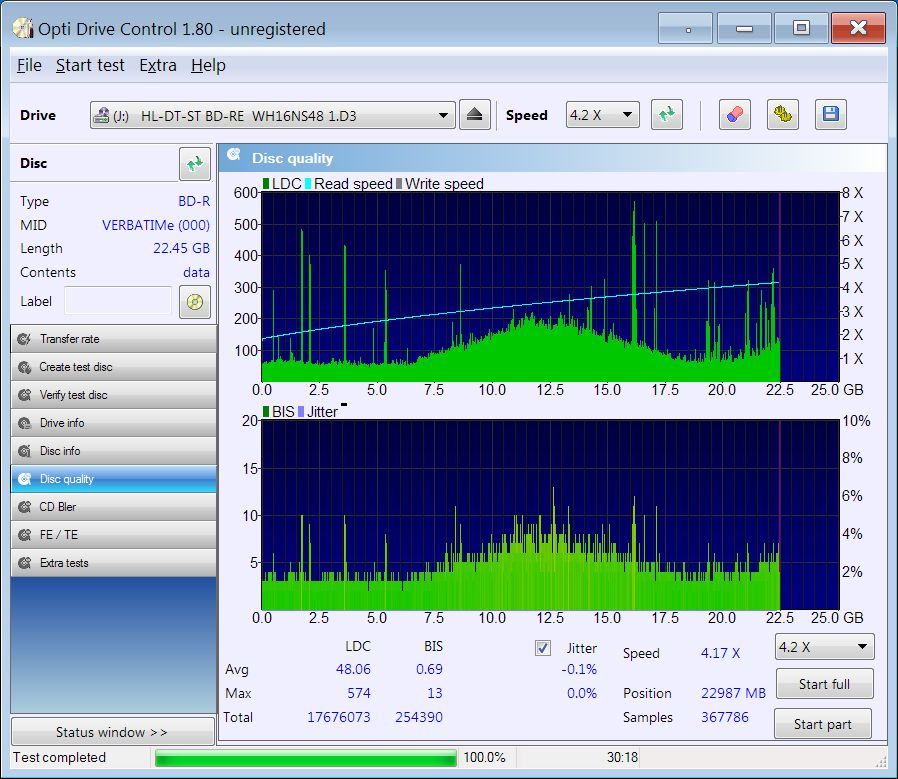
Task: Click the disc label icon button
Action: coord(194,301)
